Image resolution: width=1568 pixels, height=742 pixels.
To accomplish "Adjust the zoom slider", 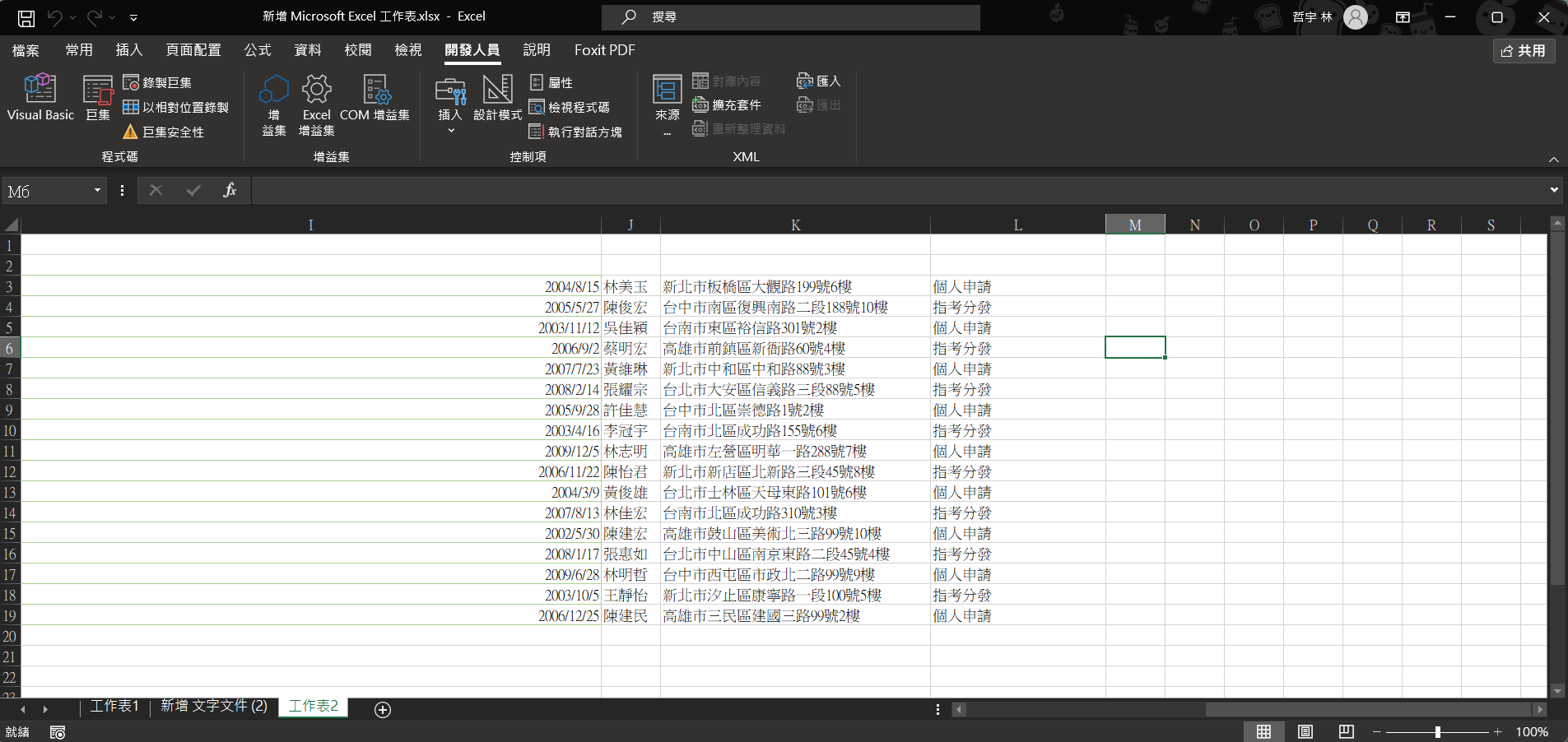I will (x=1436, y=730).
